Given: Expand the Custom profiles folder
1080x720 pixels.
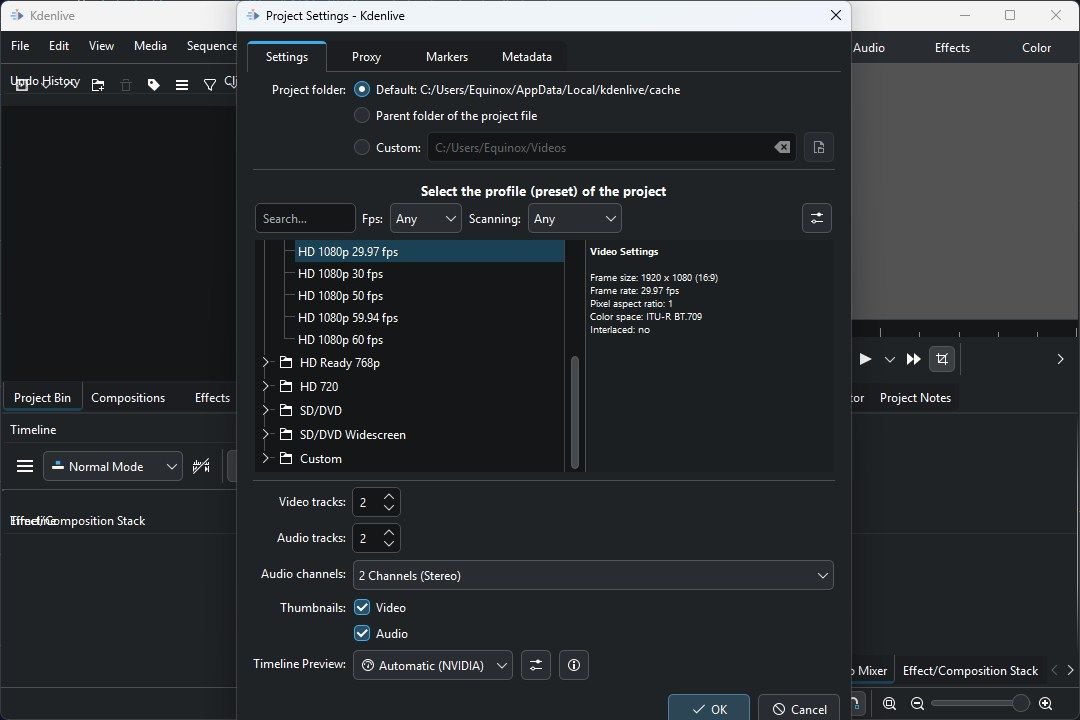Looking at the screenshot, I should [x=265, y=459].
